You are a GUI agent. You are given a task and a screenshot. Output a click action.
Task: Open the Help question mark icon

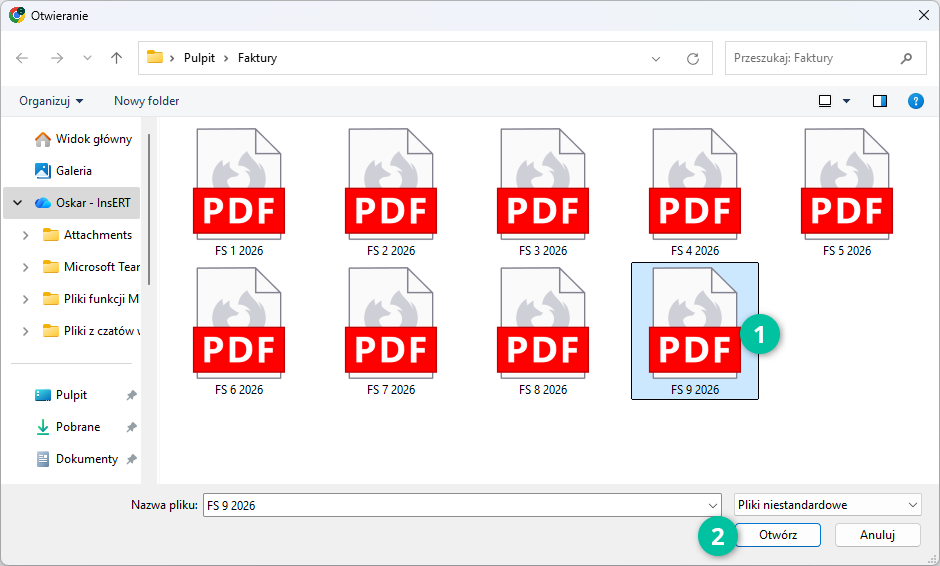point(915,101)
